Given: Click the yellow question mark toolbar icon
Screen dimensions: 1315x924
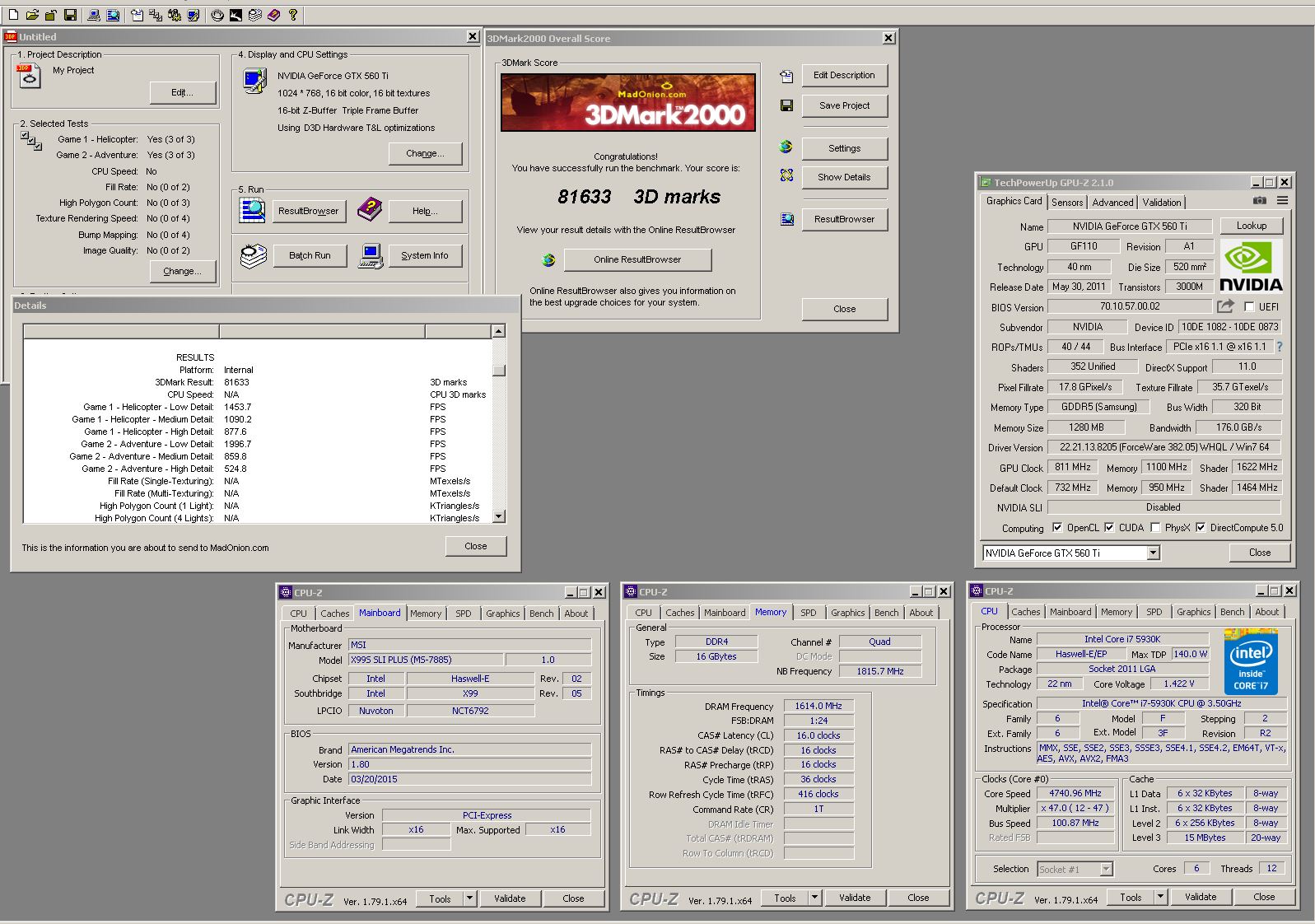Looking at the screenshot, I should pos(292,15).
